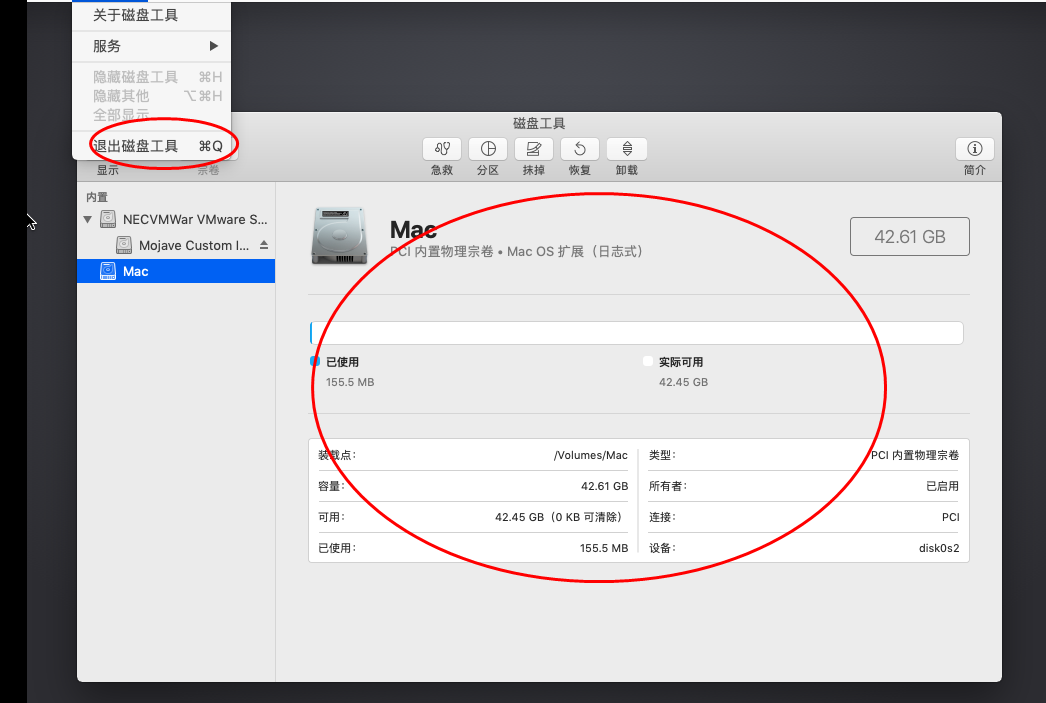Click the PCI connection value

(x=951, y=518)
